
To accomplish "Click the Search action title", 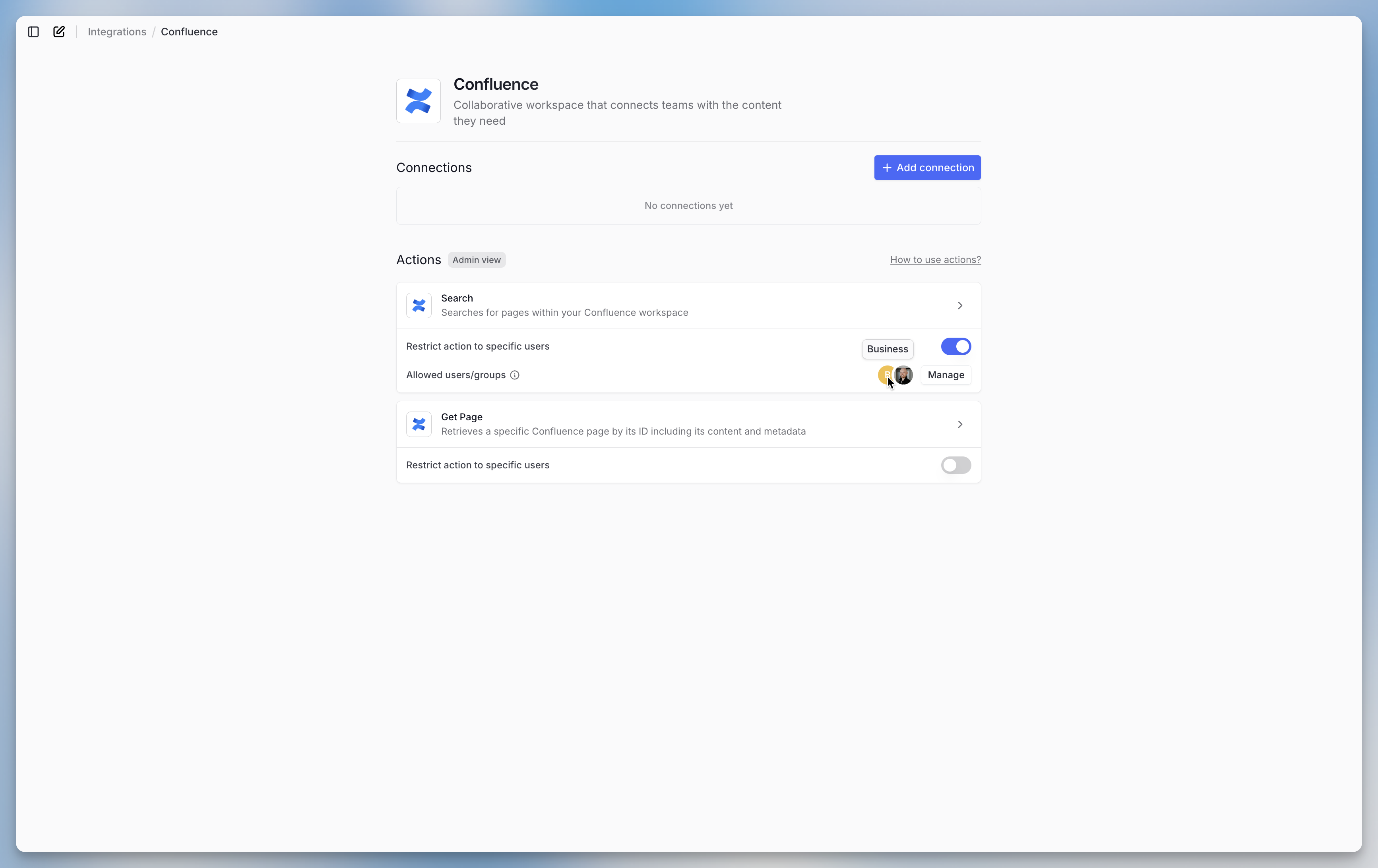I will pyautogui.click(x=457, y=298).
